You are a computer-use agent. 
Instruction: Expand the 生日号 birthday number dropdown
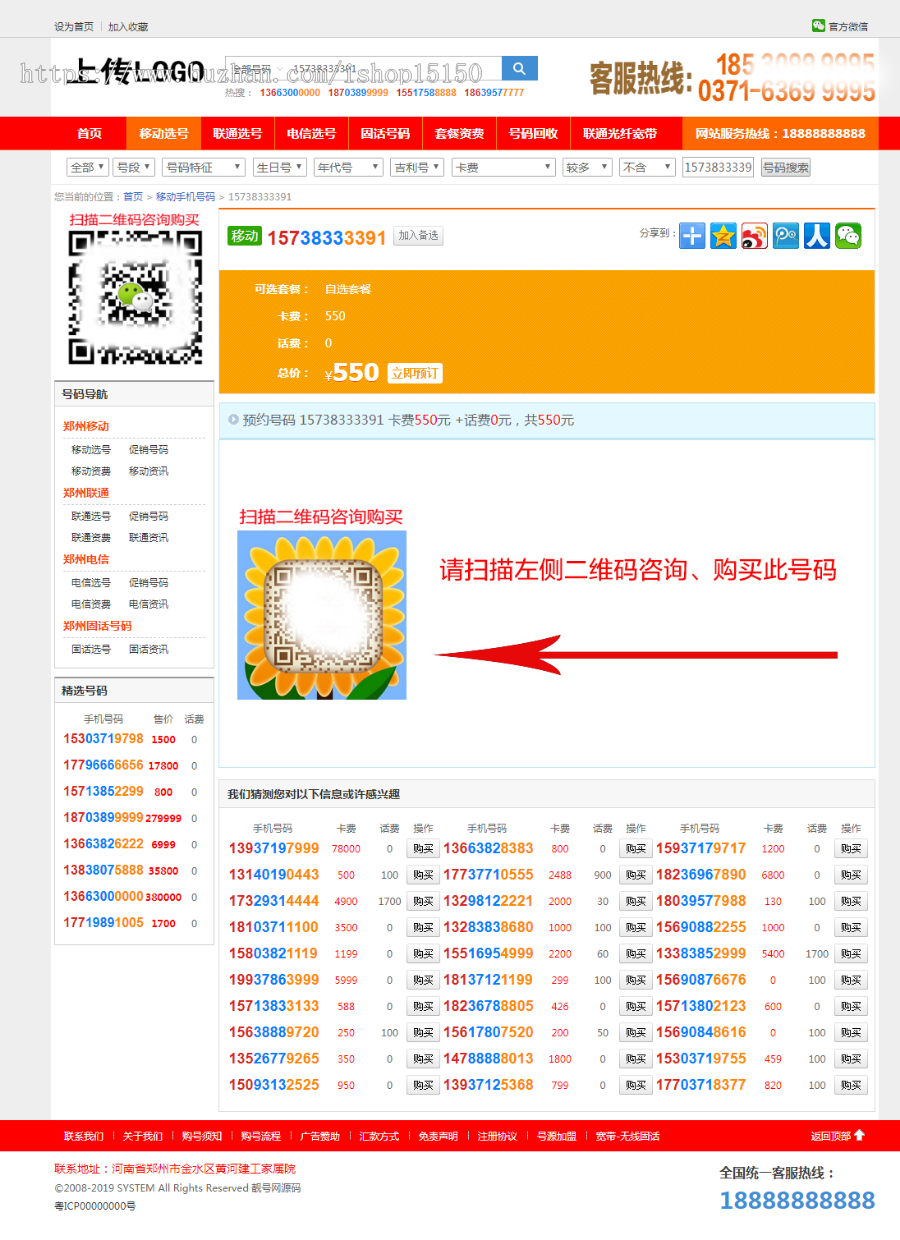[279, 167]
